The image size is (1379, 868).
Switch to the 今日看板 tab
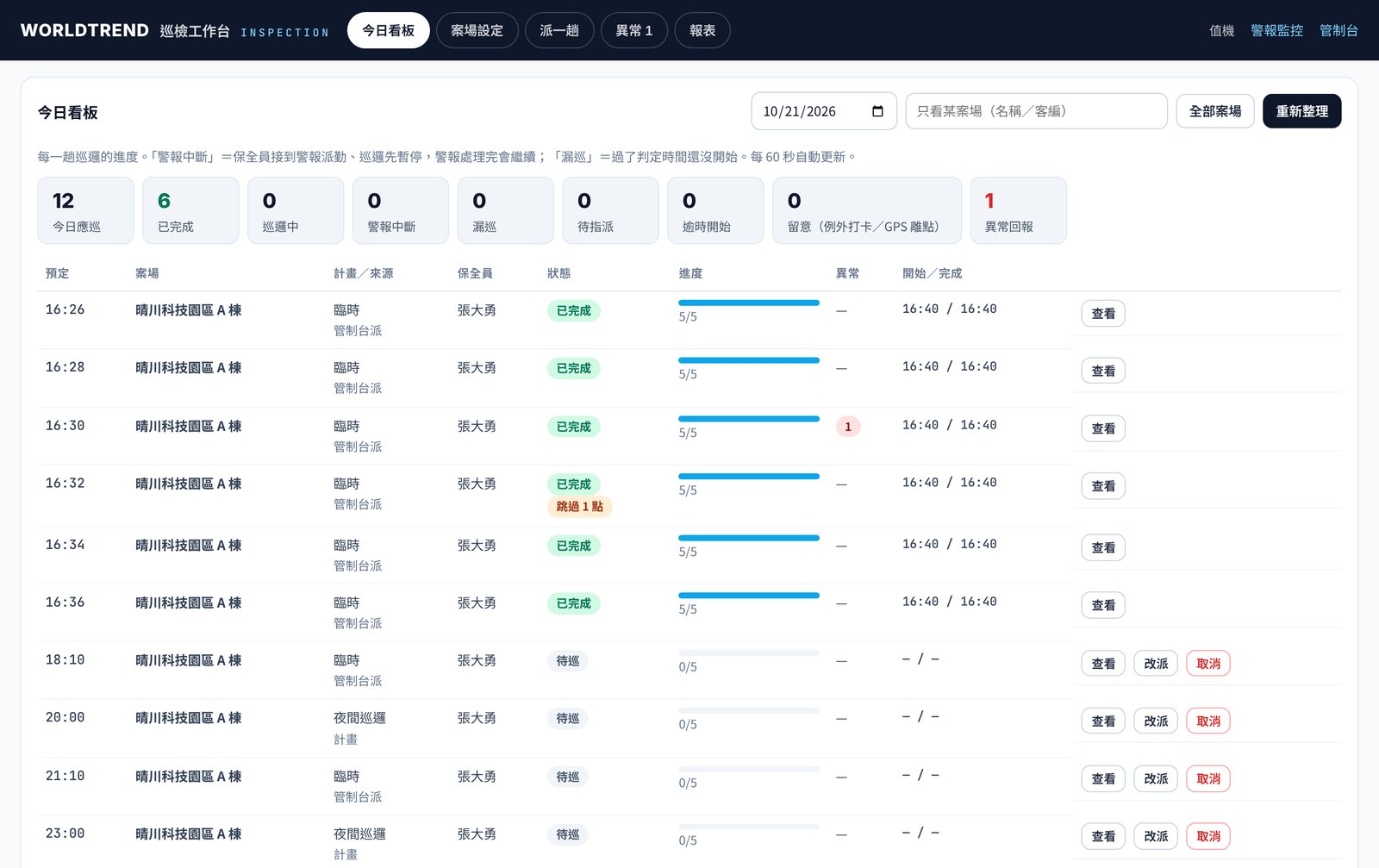click(x=388, y=30)
